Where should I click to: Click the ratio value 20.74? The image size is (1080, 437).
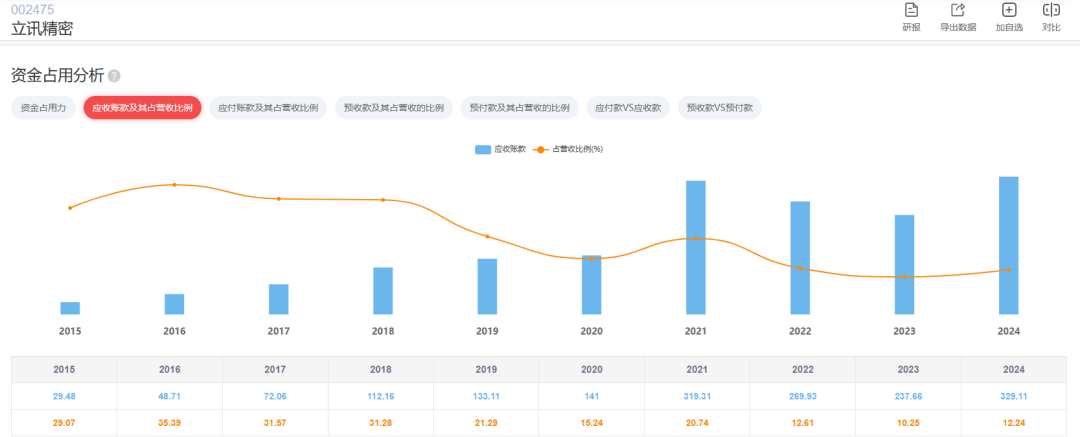click(697, 423)
